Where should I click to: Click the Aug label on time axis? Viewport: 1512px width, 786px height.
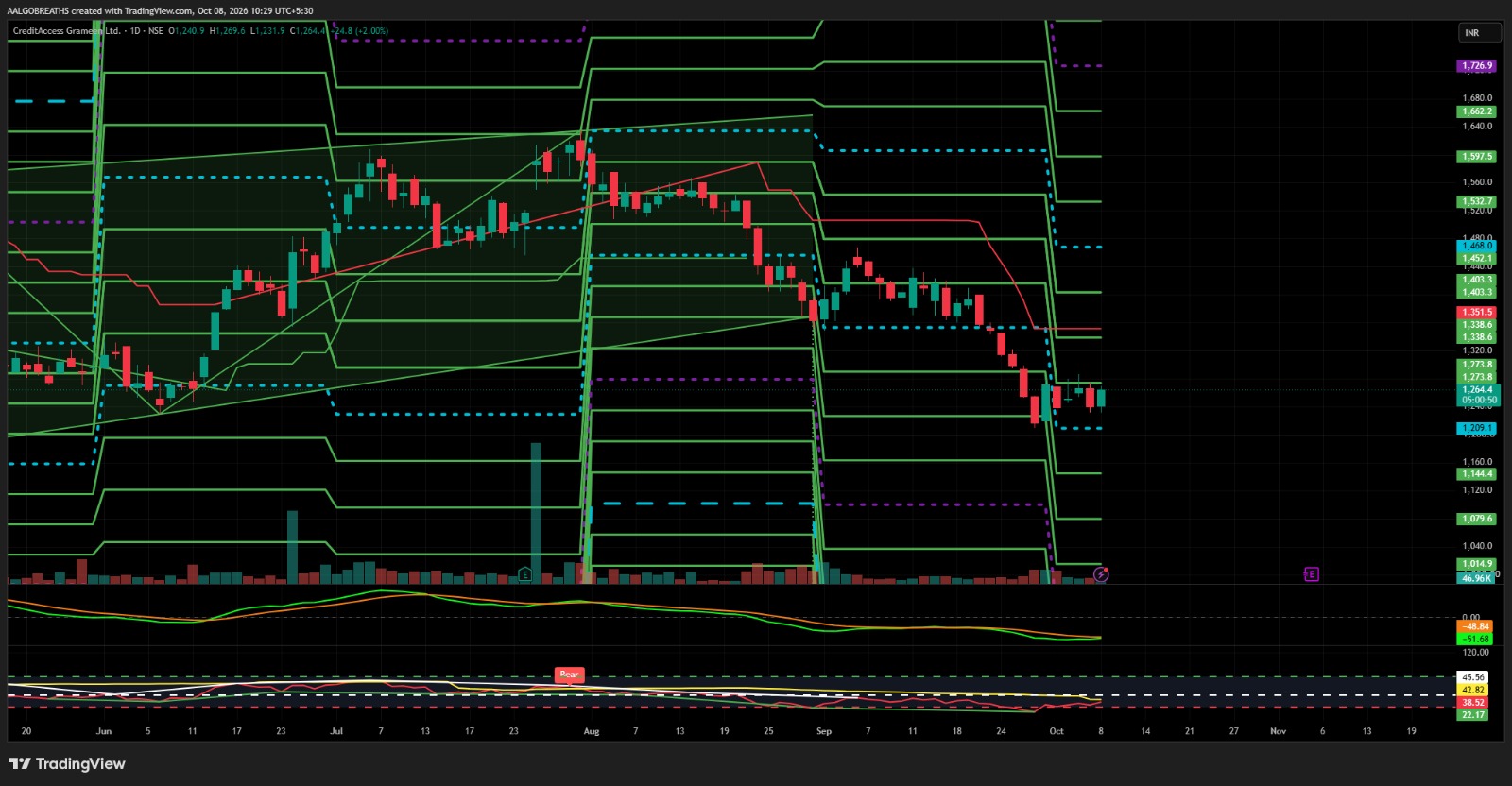592,731
